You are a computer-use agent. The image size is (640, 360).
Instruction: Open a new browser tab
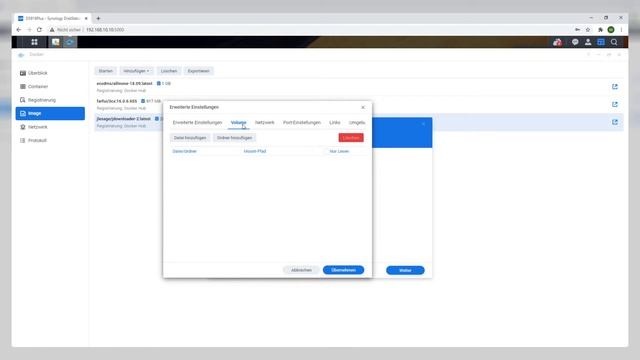[x=98, y=18]
